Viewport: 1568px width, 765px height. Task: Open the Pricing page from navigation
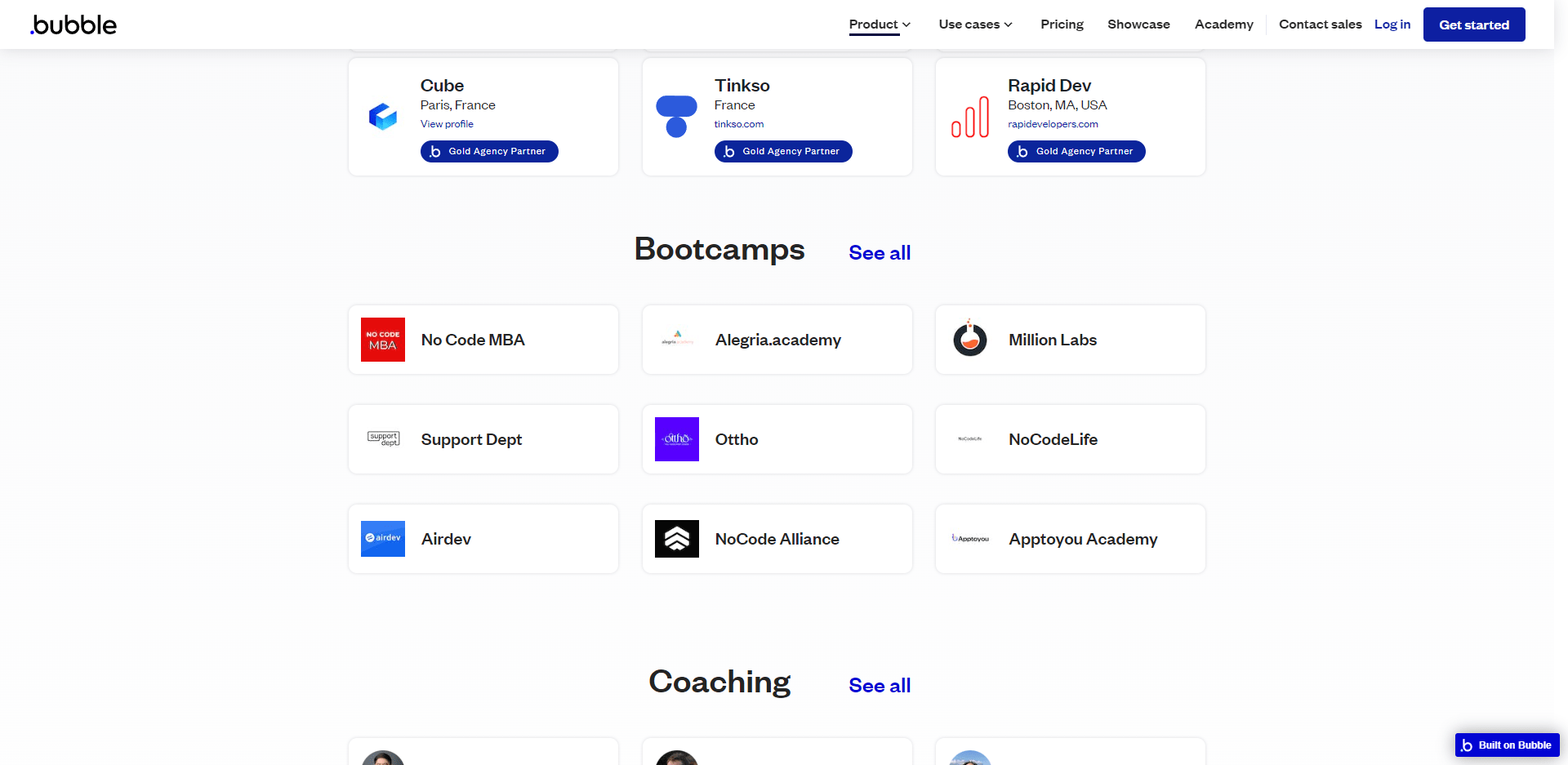click(x=1062, y=24)
